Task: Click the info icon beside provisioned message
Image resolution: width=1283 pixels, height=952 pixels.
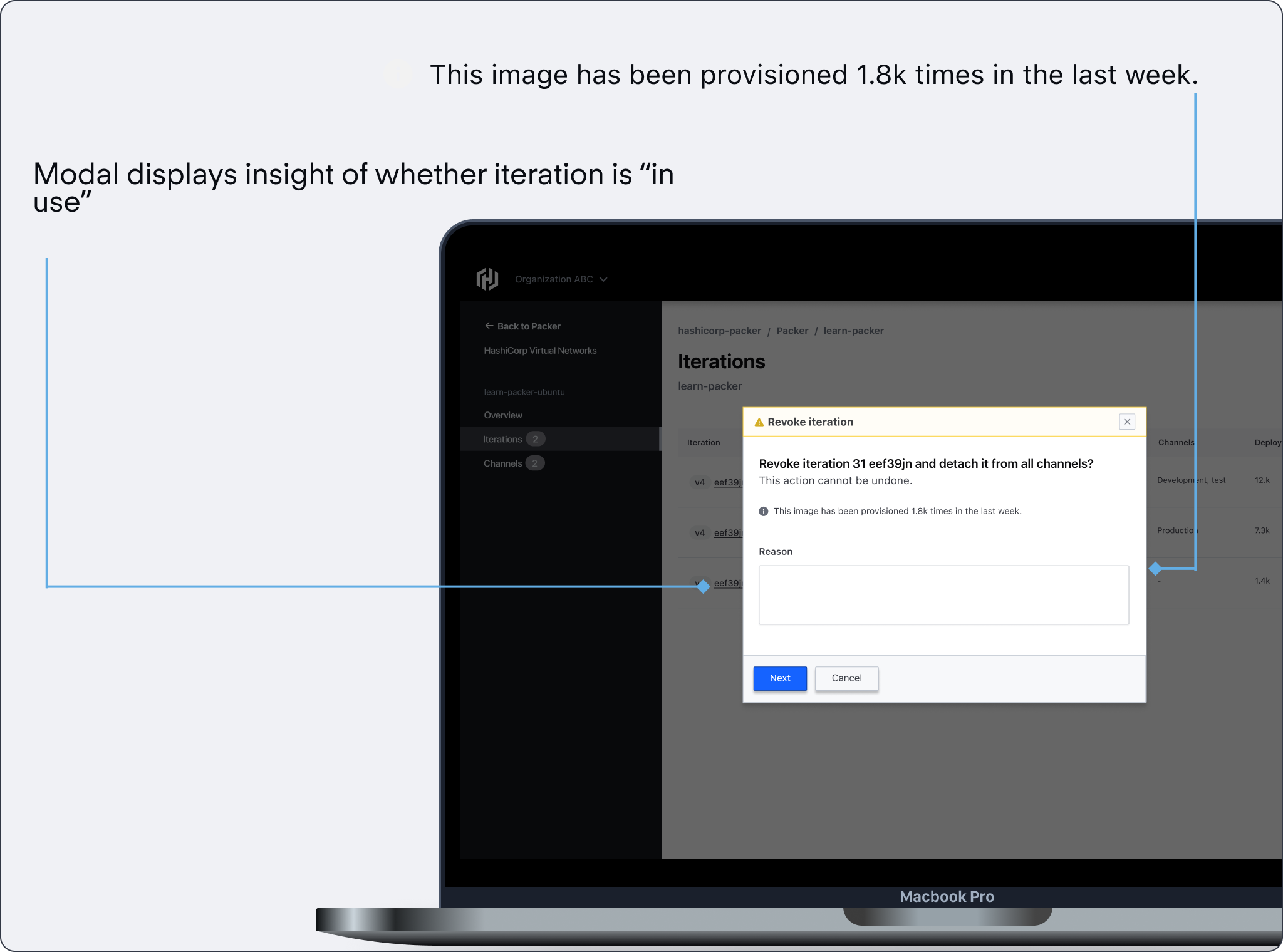Action: [763, 511]
